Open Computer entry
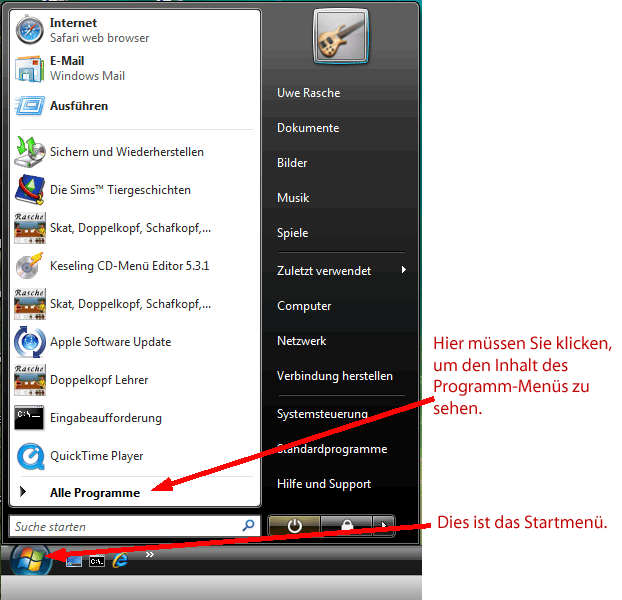622x600 pixels. pyautogui.click(x=304, y=306)
